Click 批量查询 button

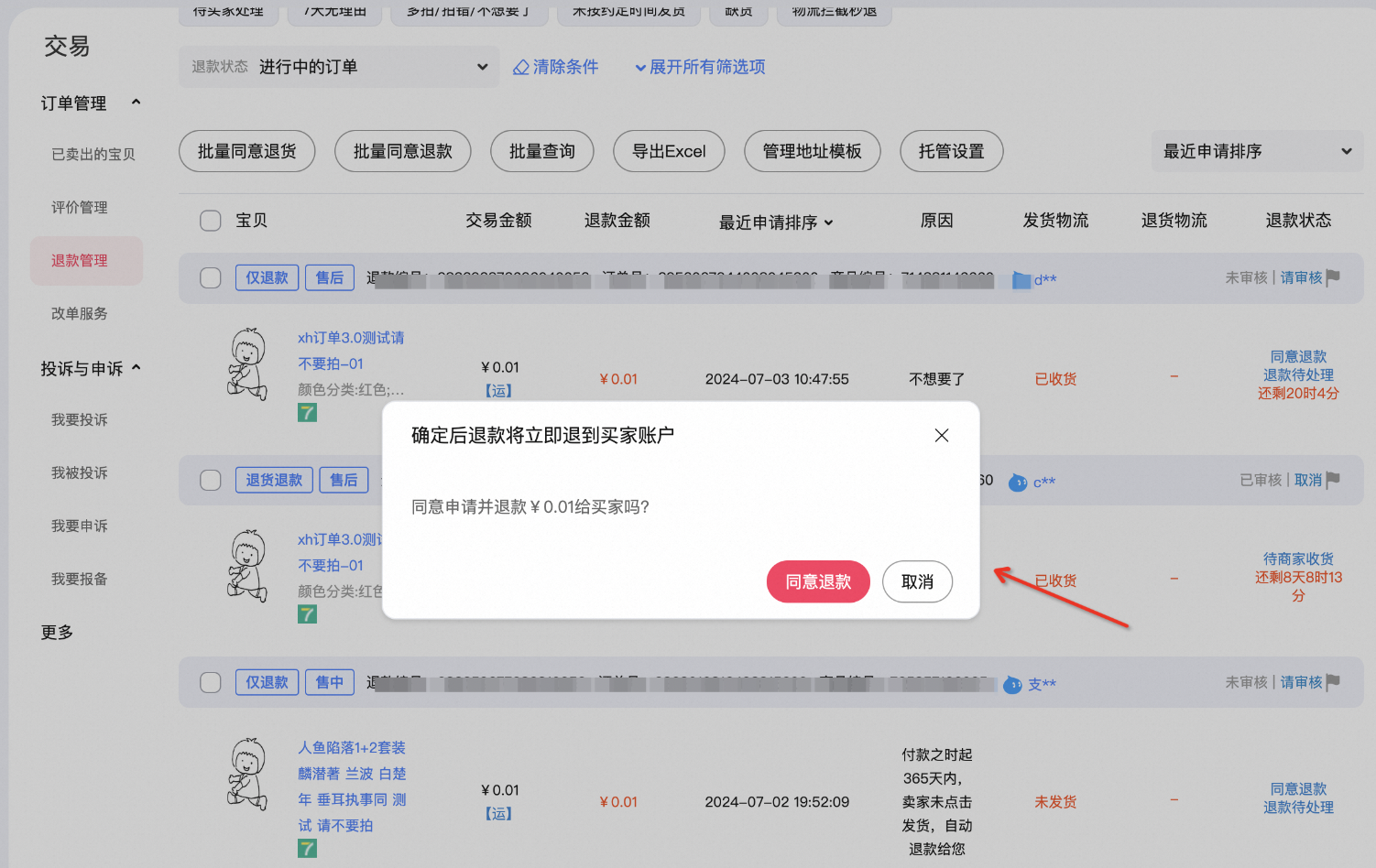542,151
